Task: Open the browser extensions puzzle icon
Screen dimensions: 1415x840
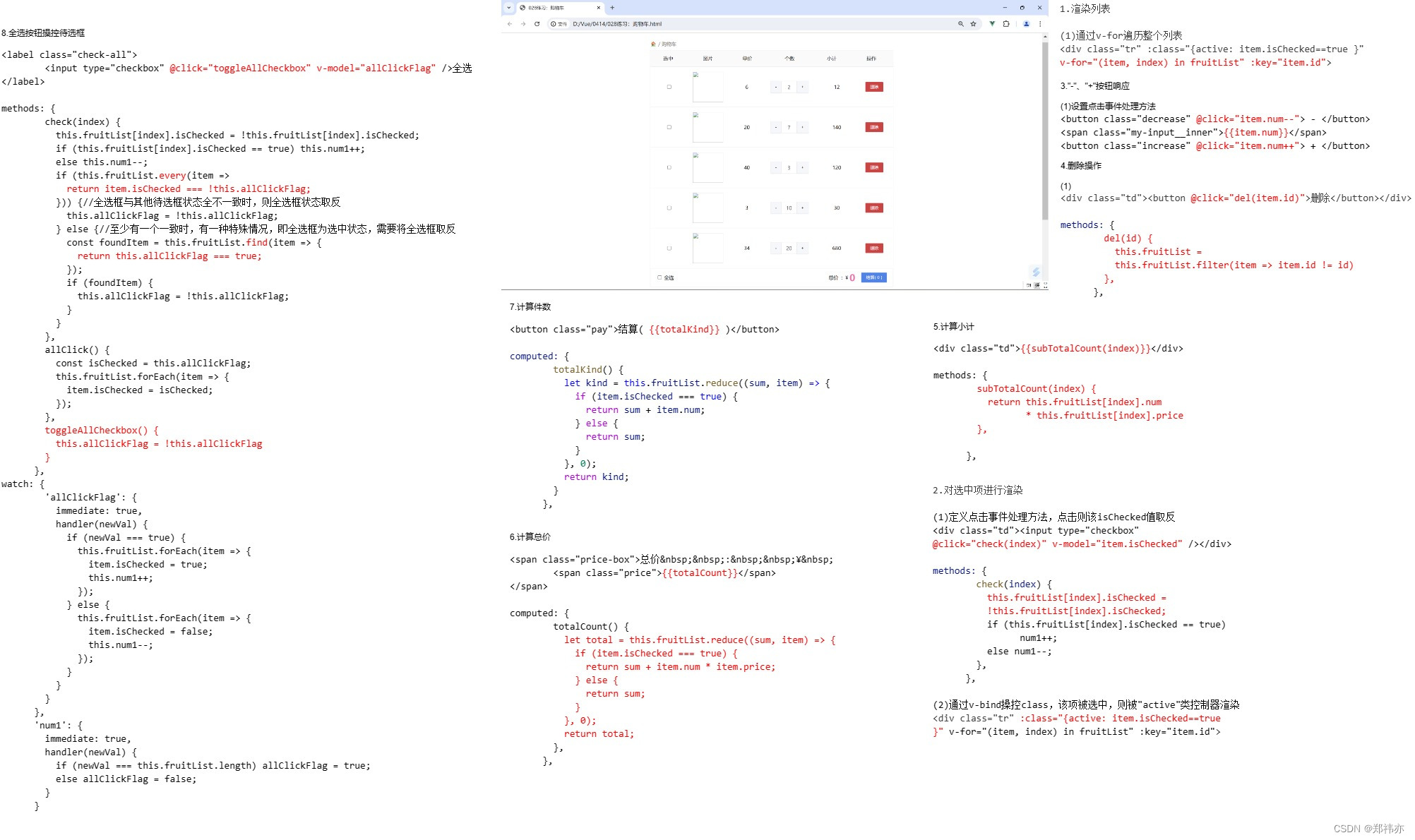Action: pos(1006,24)
